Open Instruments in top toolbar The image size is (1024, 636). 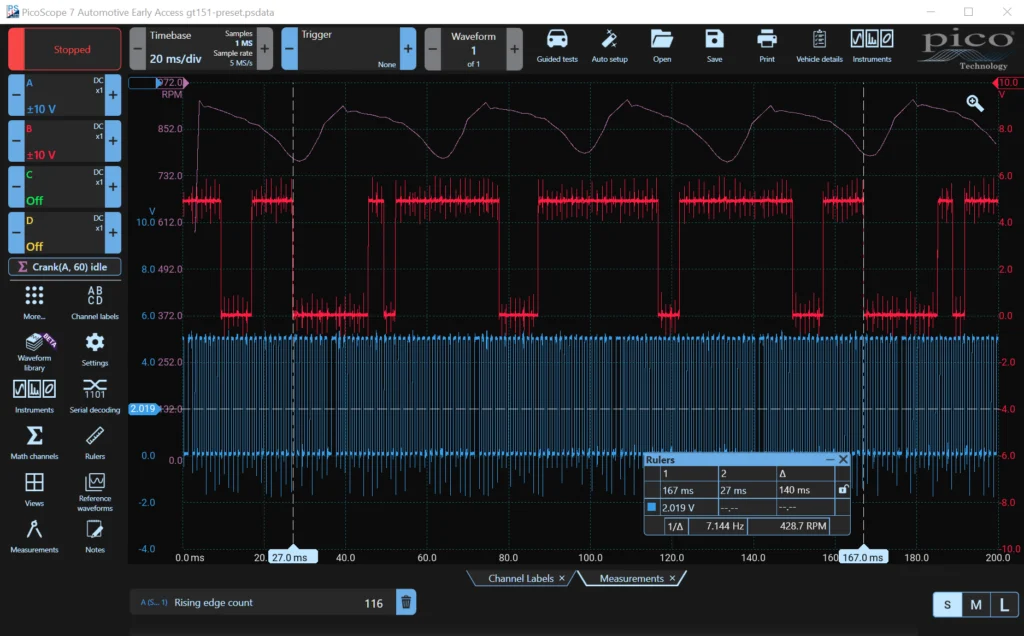(872, 46)
